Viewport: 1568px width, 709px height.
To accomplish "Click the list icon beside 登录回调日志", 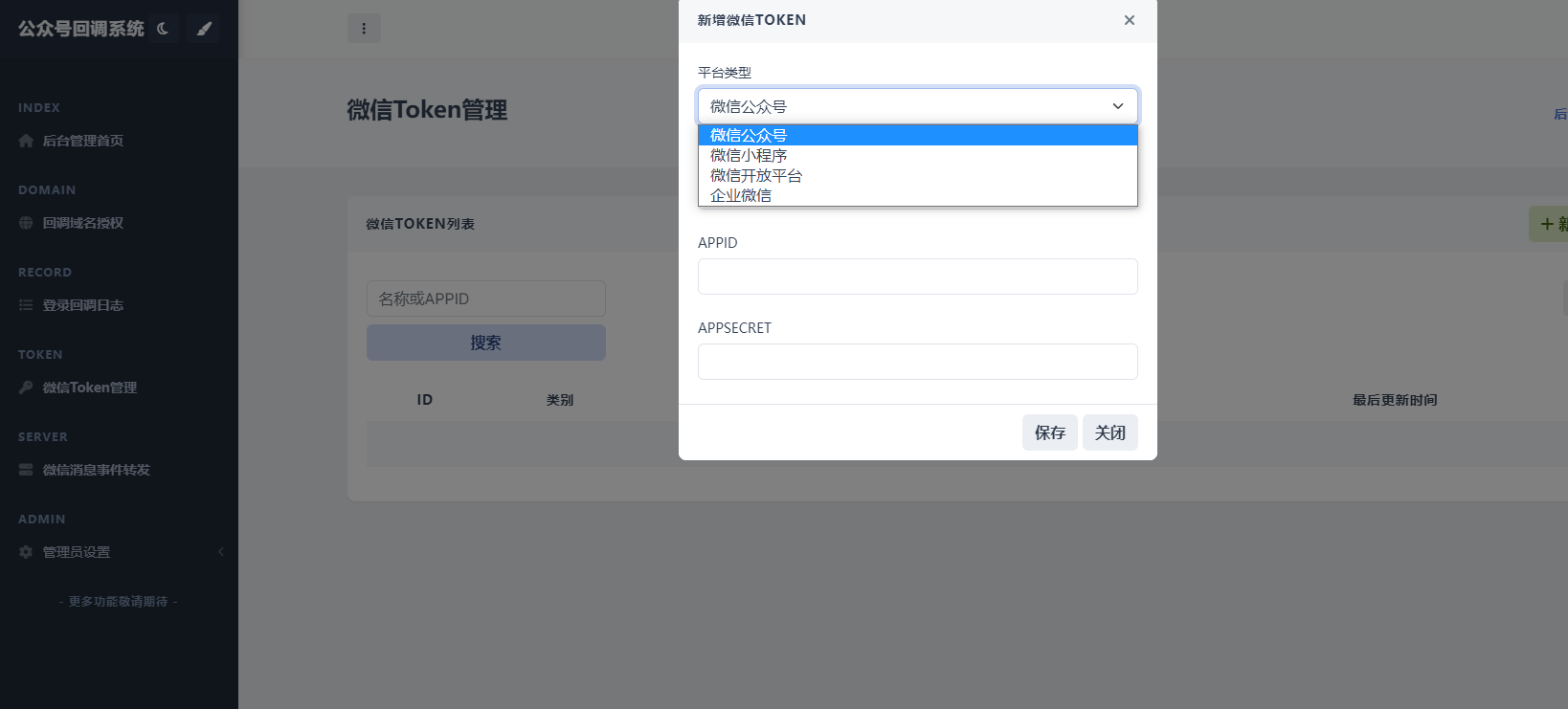I will coord(26,305).
